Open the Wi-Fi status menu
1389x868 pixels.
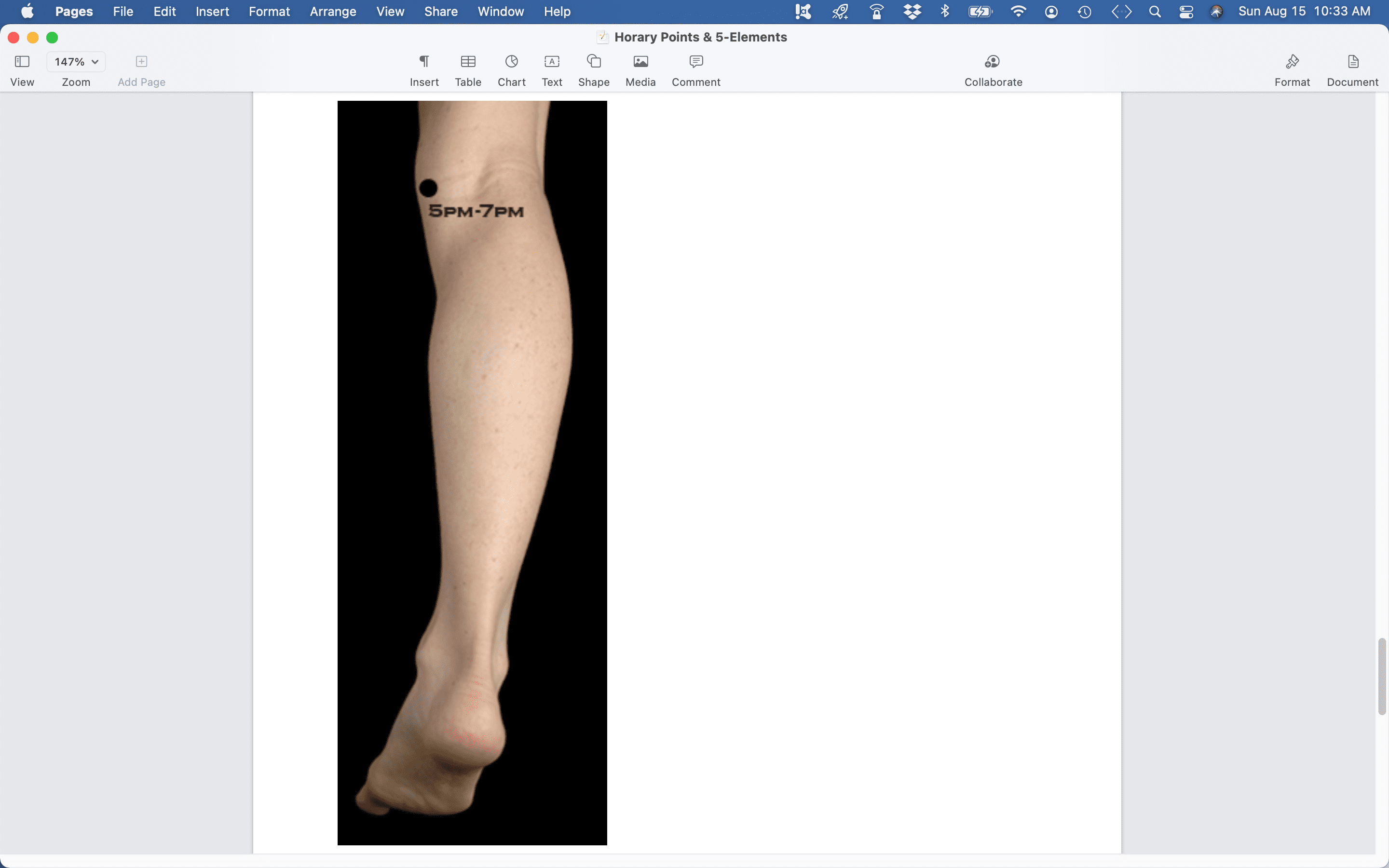click(1018, 12)
